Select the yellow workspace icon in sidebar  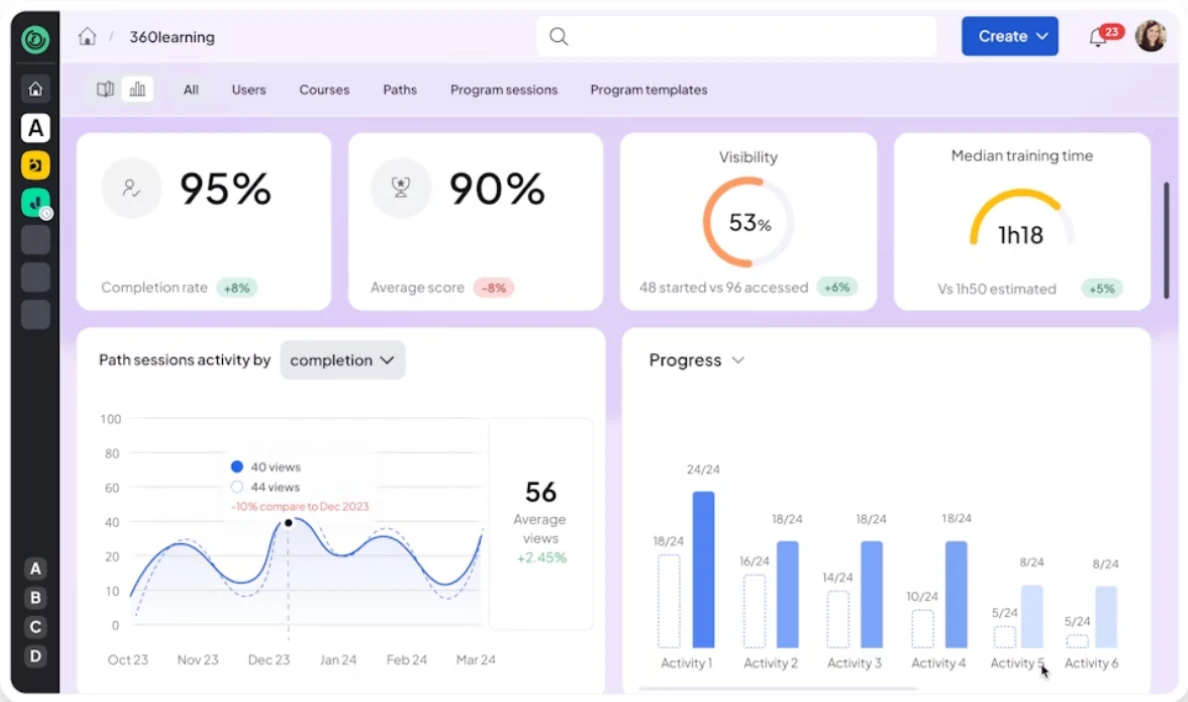point(35,165)
